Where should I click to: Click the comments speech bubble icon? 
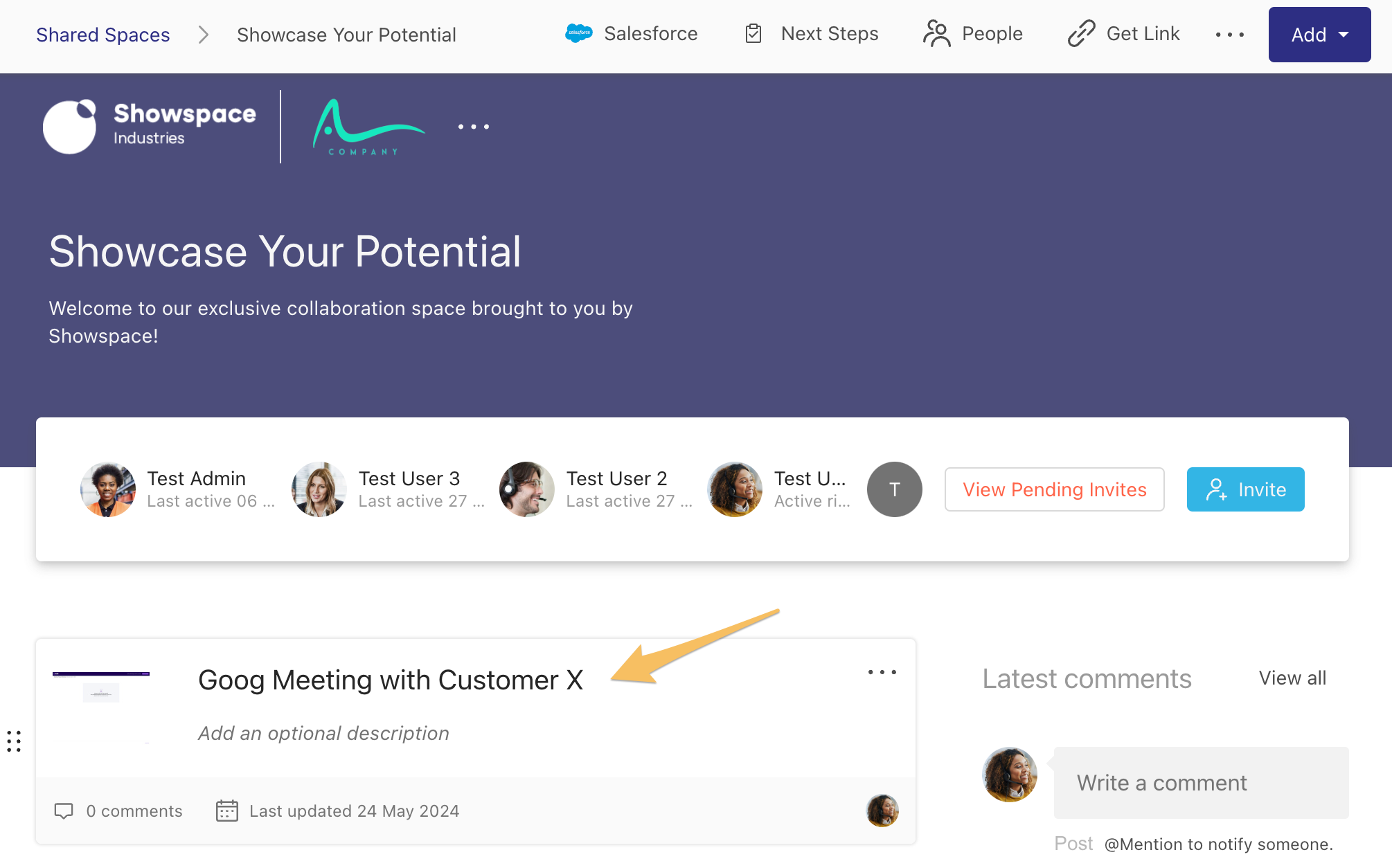[64, 811]
